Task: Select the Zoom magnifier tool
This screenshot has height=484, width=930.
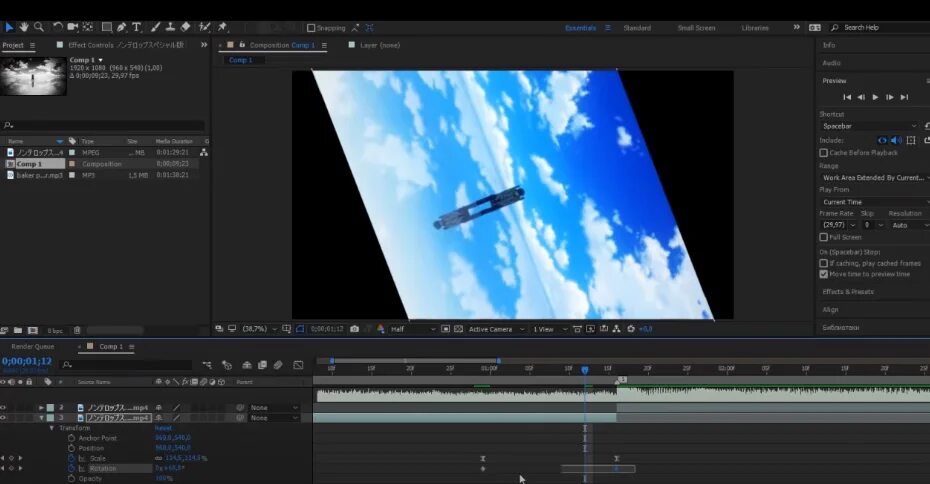Action: 39,27
